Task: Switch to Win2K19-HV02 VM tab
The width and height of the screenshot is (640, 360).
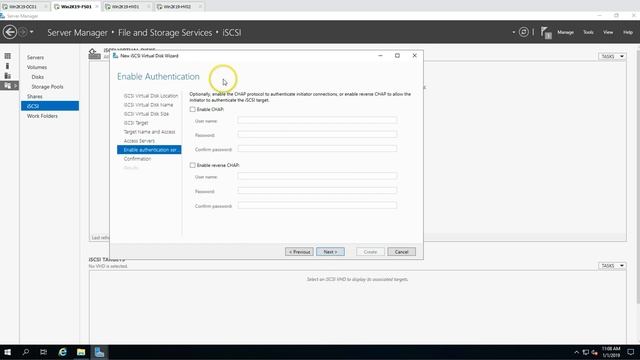Action: coord(177,7)
